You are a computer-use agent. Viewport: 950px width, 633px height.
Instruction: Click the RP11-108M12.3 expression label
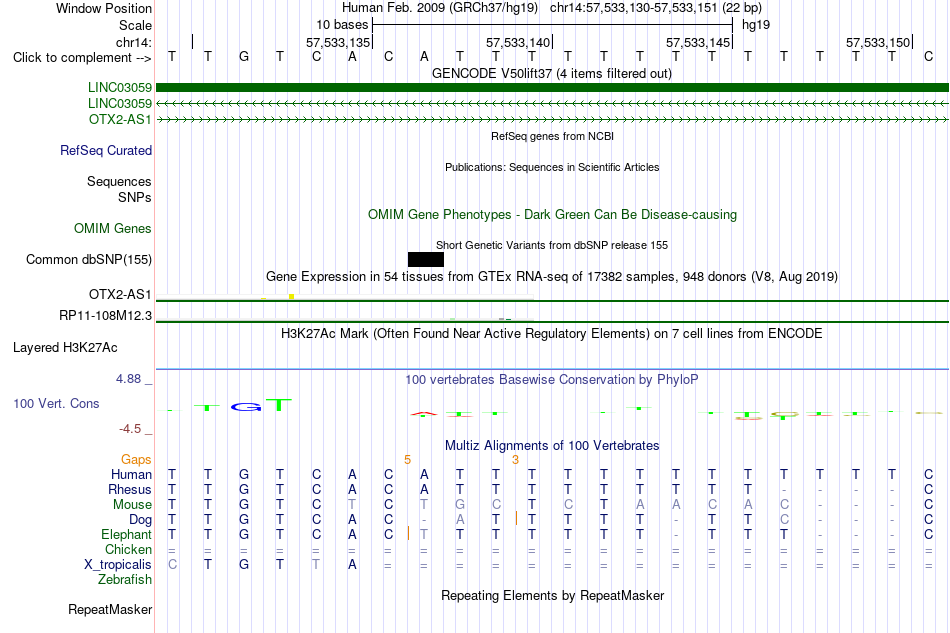click(x=105, y=316)
